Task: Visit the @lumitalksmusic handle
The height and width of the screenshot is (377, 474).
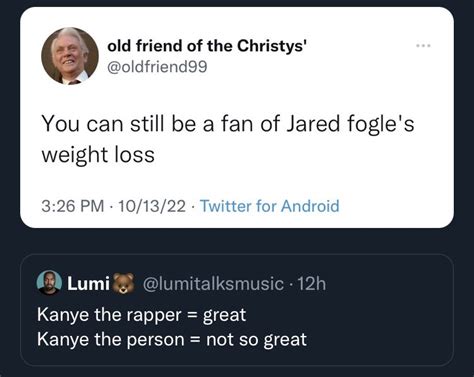Action: (213, 284)
